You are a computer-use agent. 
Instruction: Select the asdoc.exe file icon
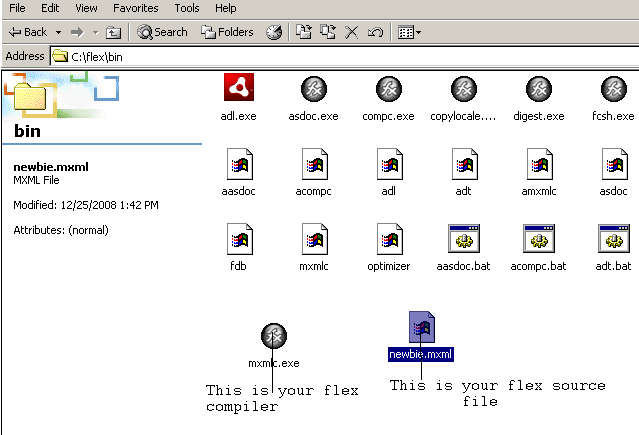coord(314,89)
